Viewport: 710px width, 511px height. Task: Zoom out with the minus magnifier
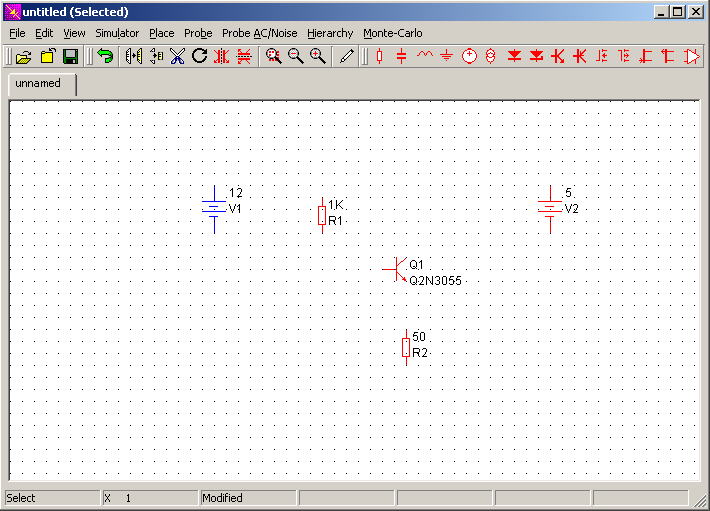[x=296, y=57]
